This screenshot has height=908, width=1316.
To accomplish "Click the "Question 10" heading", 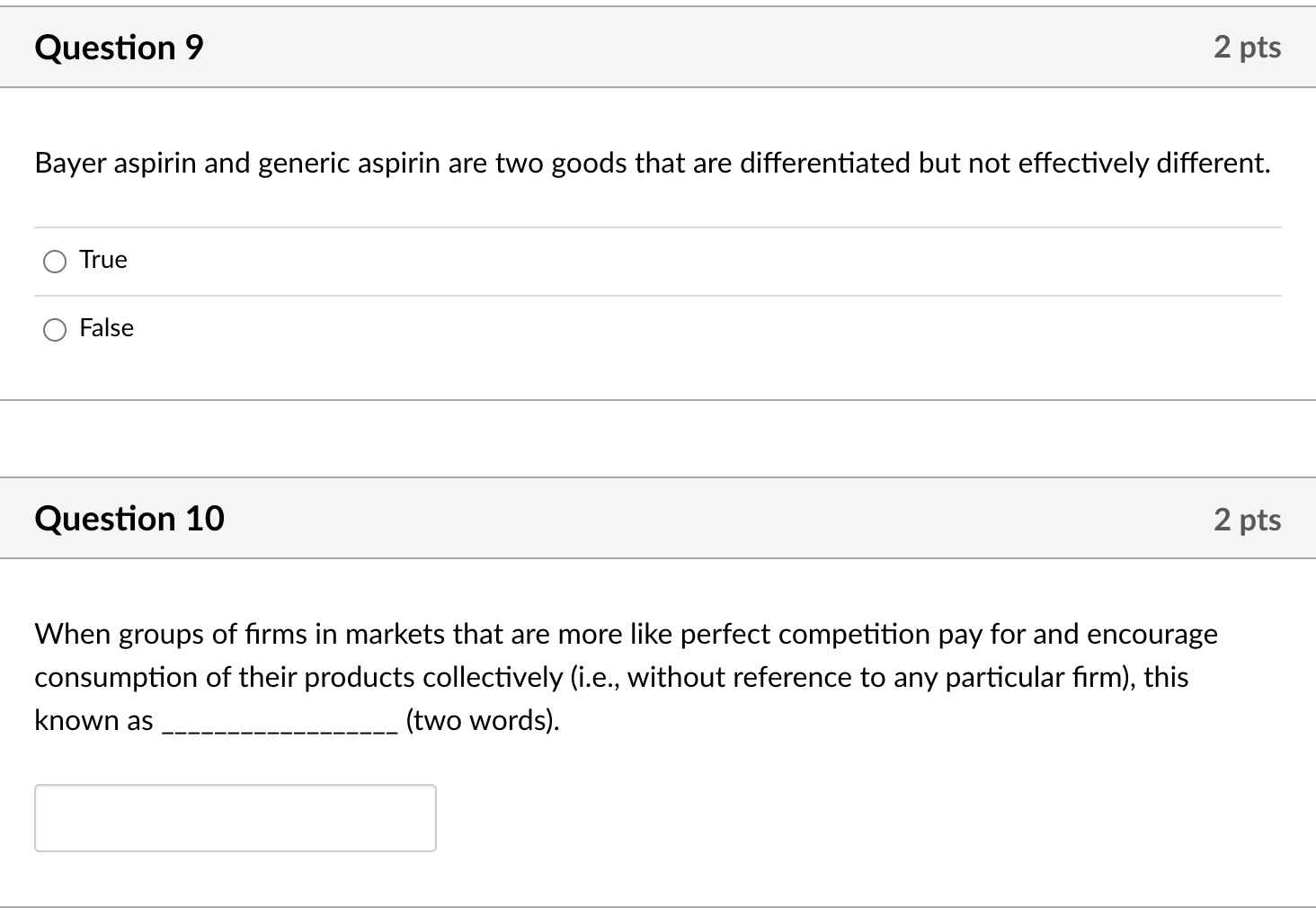I will pyautogui.click(x=129, y=519).
